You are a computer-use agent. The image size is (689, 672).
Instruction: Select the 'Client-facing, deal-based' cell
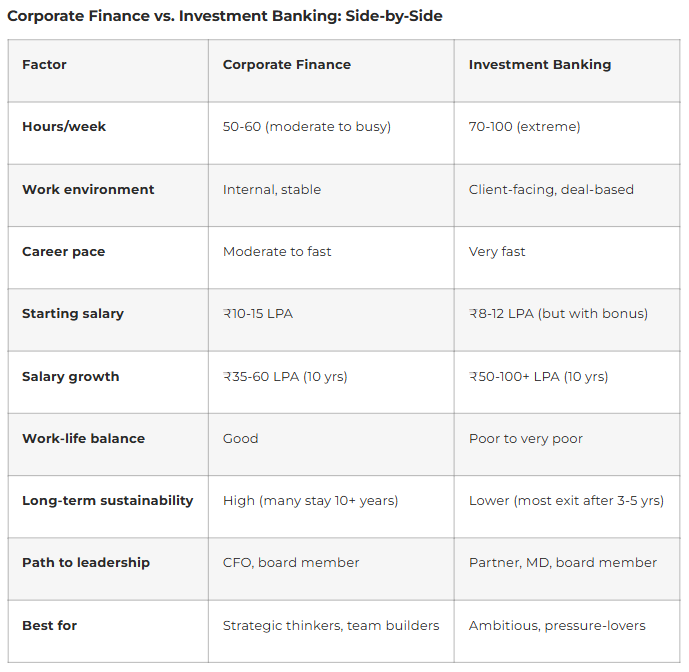click(x=551, y=190)
